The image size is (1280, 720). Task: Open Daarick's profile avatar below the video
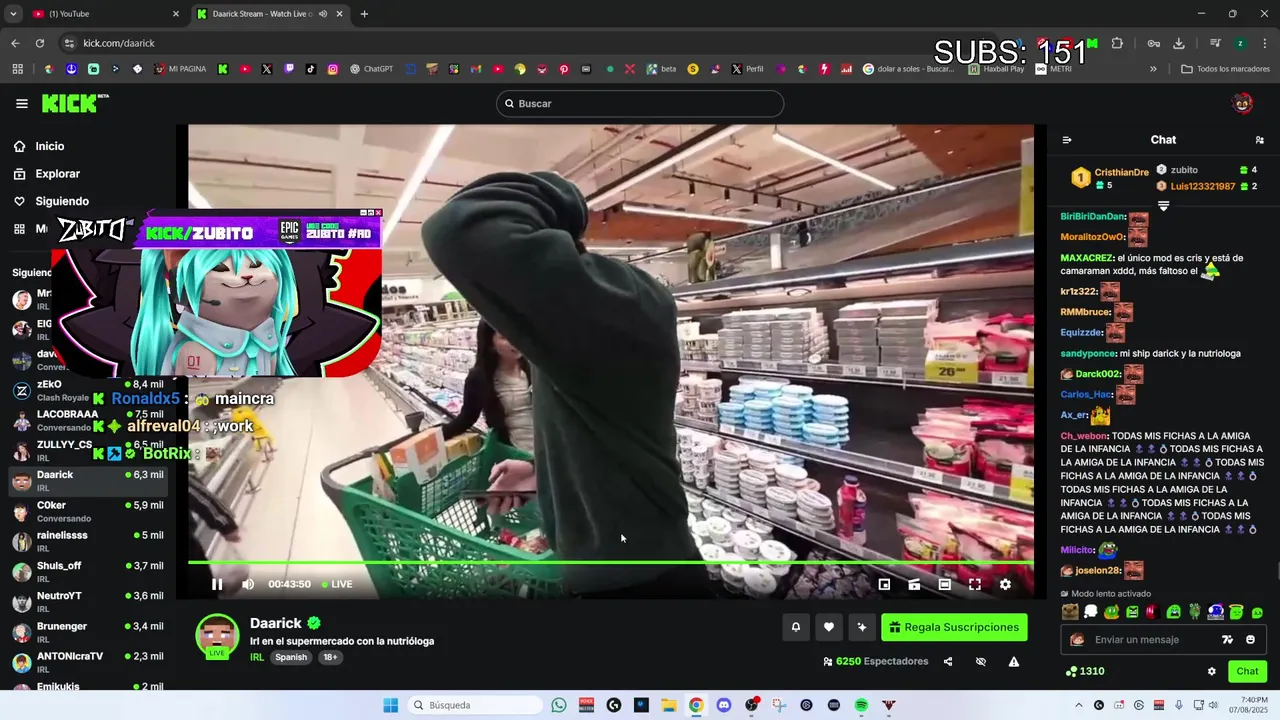pos(217,636)
